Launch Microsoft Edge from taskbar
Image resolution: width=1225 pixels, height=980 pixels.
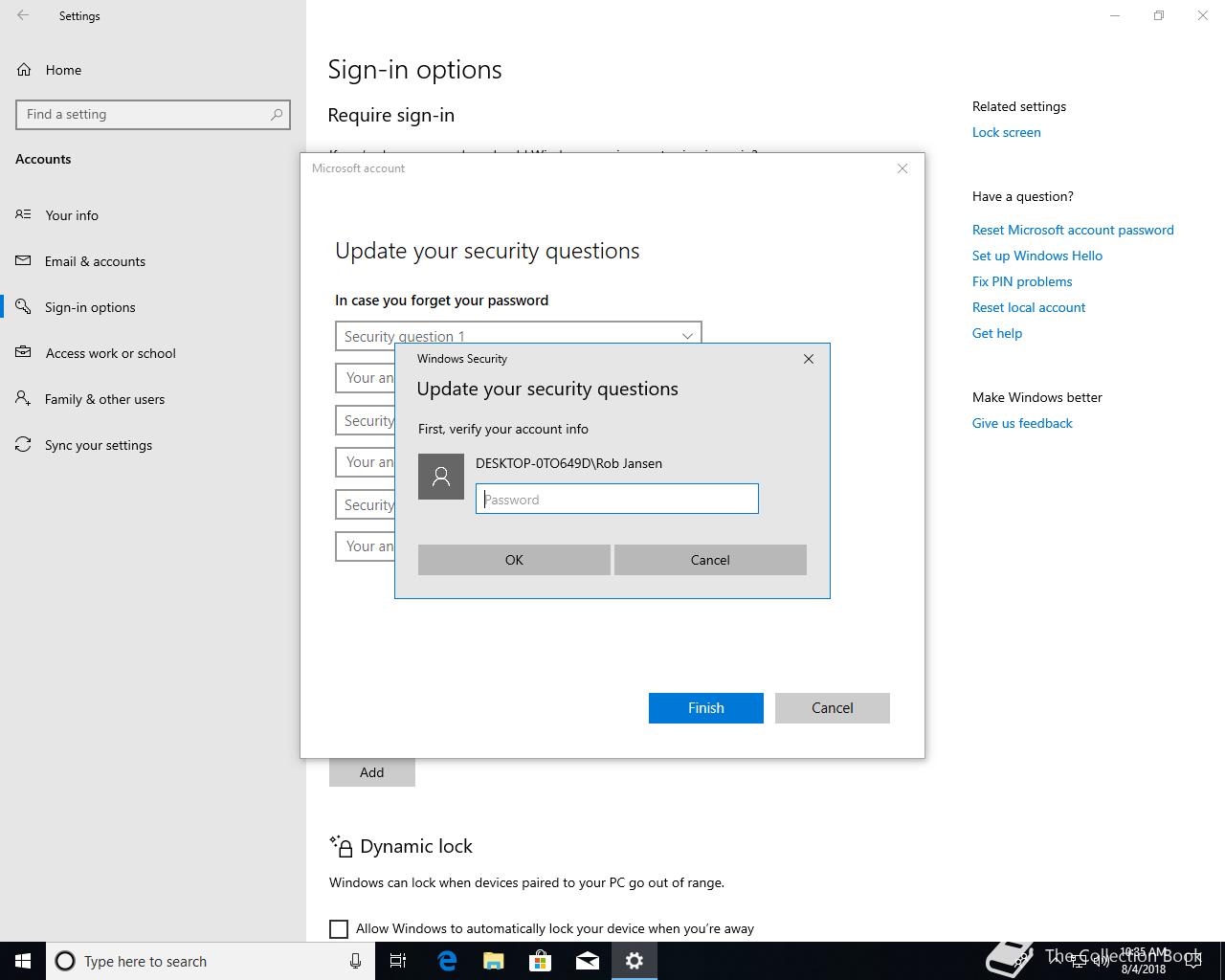(446, 961)
